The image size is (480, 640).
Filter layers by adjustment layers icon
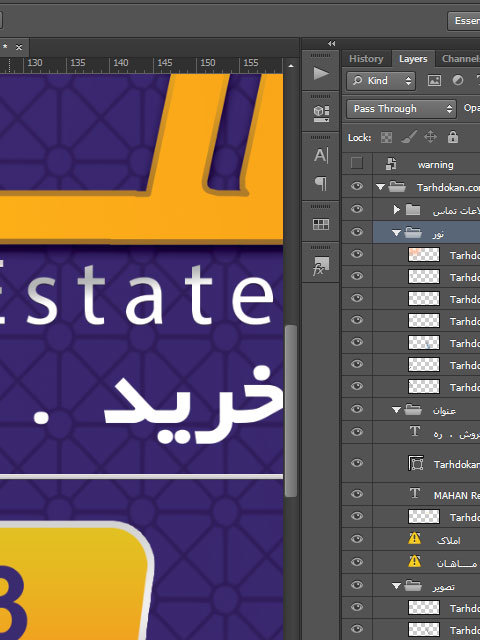coord(458,81)
